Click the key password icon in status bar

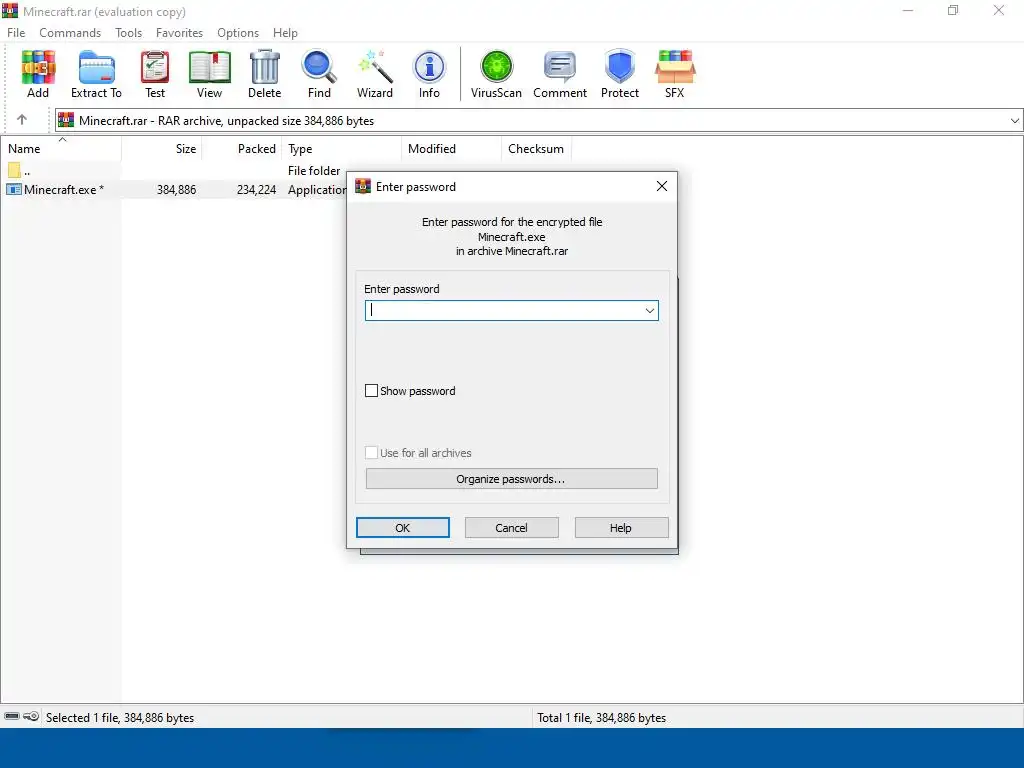[x=31, y=716]
